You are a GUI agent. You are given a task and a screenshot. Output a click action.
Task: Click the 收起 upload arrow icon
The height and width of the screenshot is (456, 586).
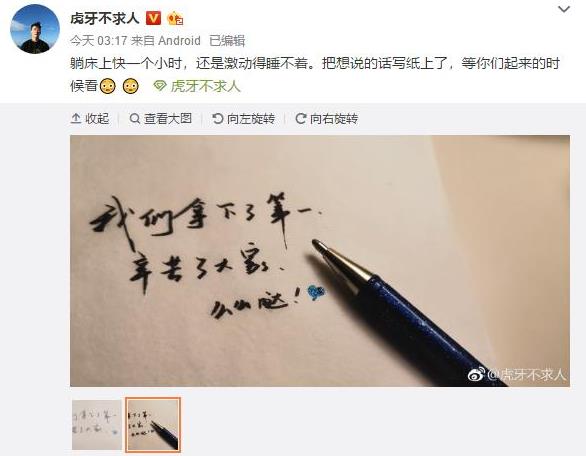76,119
